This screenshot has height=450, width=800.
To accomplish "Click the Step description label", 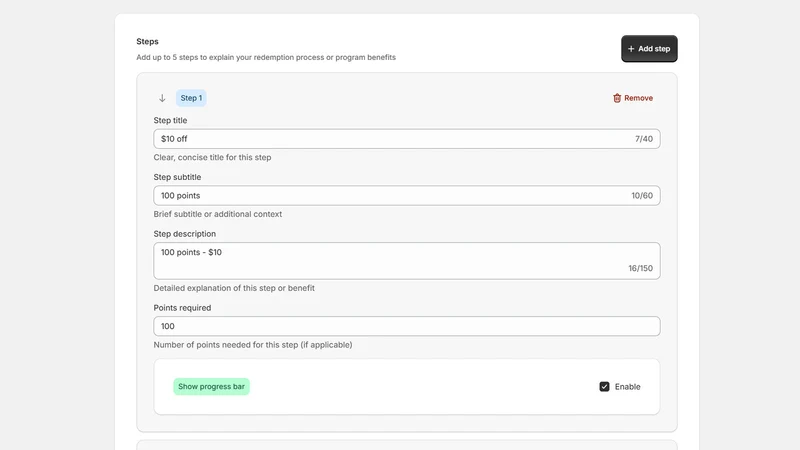I will [x=185, y=234].
